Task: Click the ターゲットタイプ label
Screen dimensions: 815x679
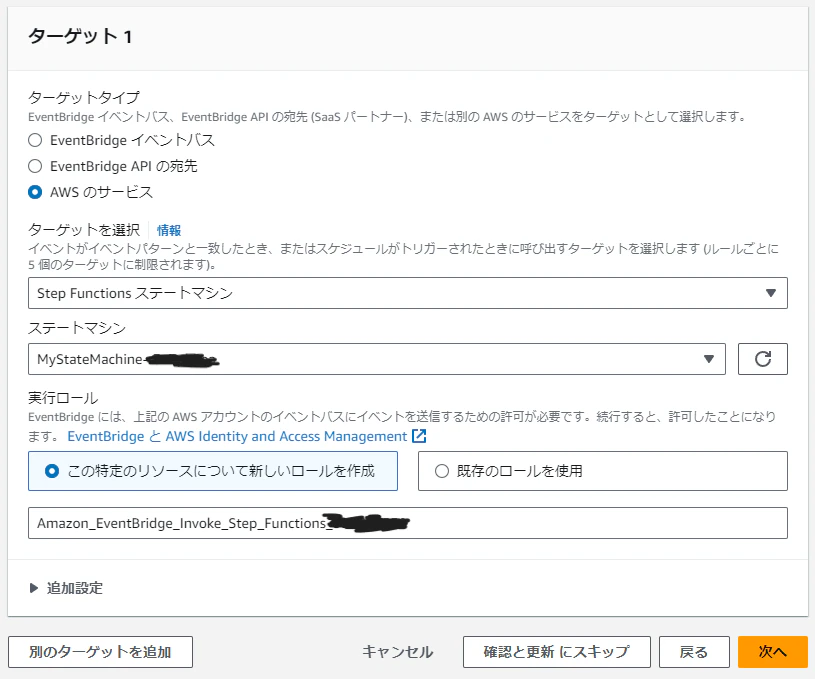Action: (x=84, y=97)
